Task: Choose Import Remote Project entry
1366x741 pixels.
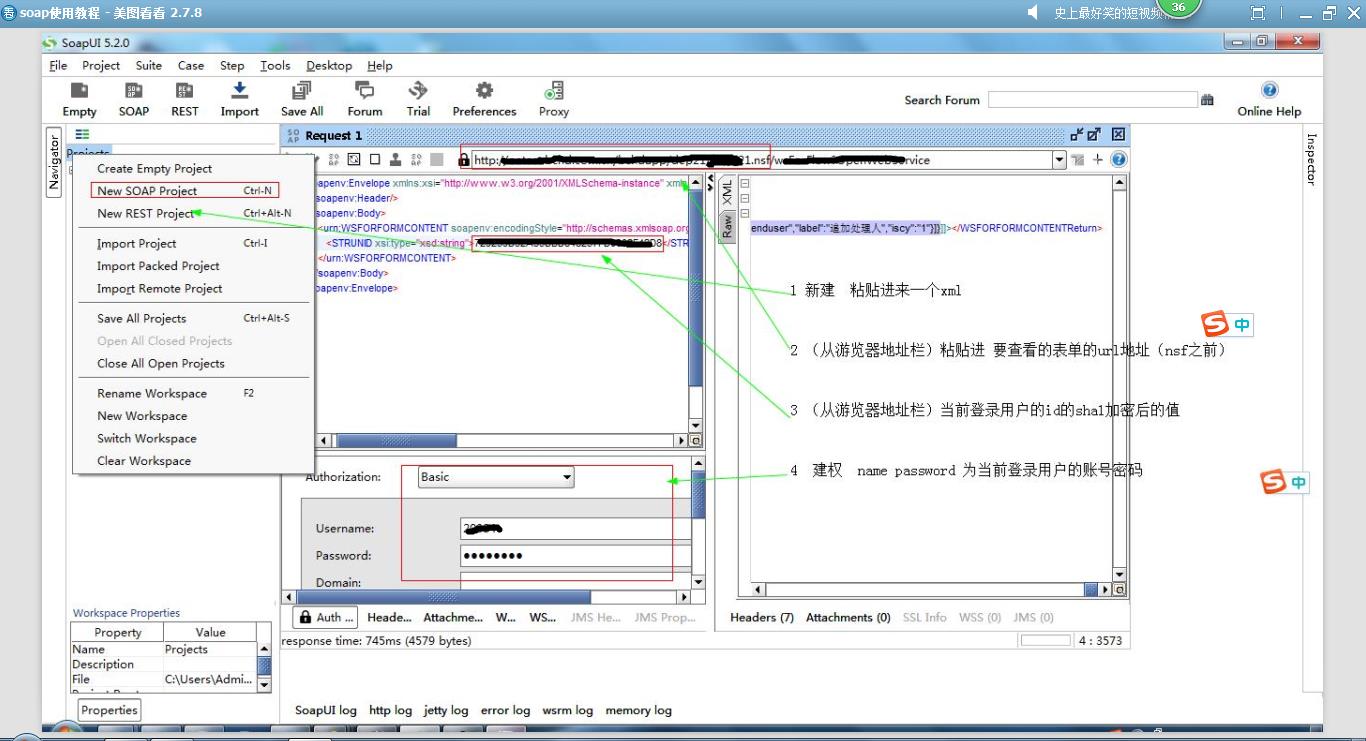Action: [x=193, y=288]
